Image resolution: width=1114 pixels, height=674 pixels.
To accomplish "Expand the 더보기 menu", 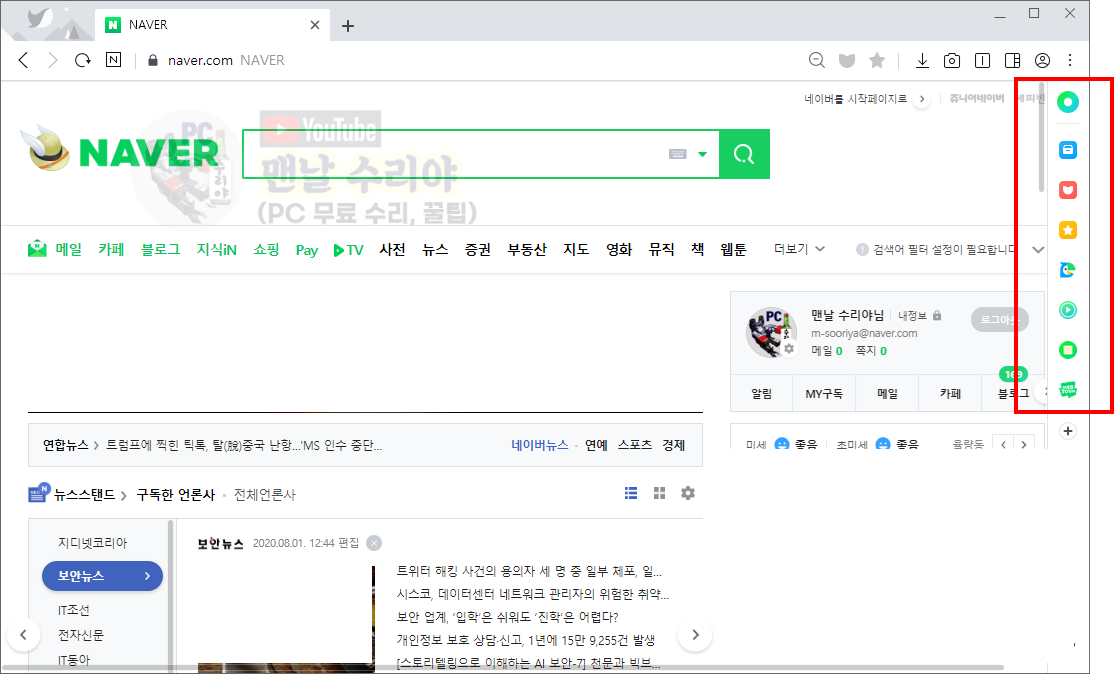I will pyautogui.click(x=799, y=249).
